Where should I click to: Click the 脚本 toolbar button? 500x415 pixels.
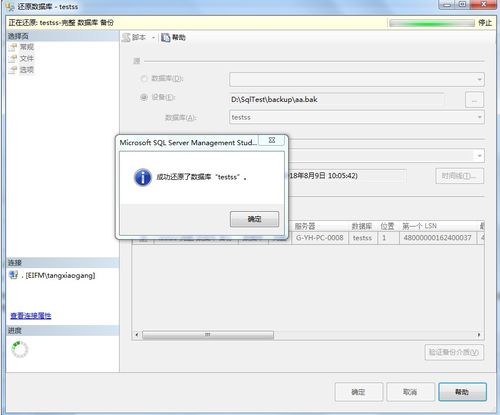(x=134, y=37)
